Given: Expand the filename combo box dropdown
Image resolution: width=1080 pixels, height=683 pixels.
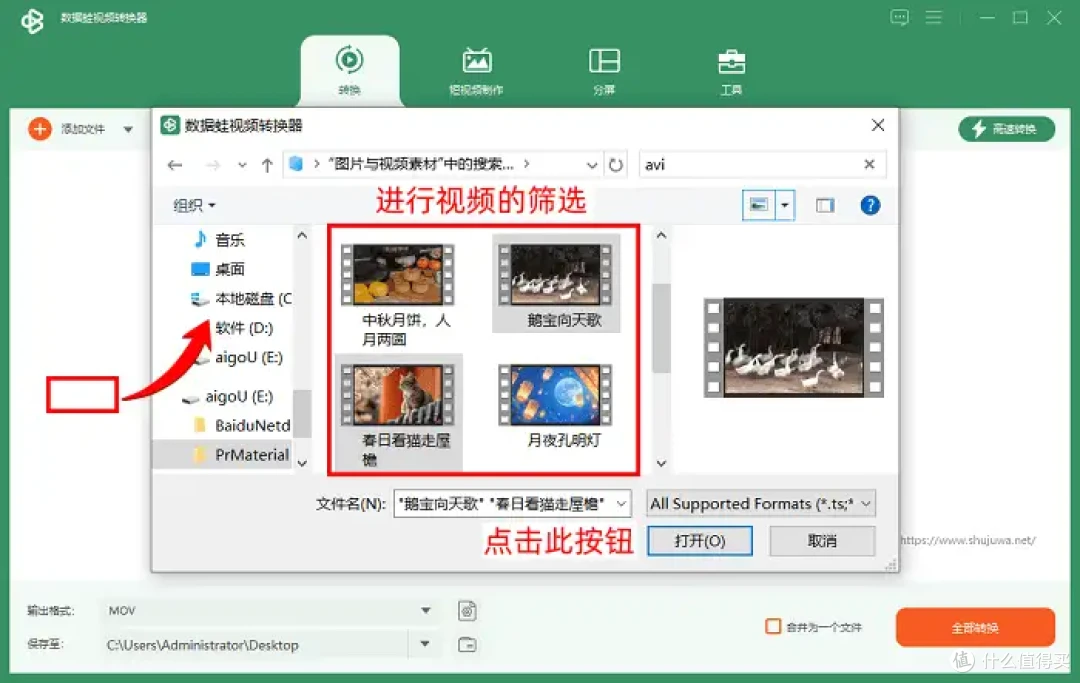Looking at the screenshot, I should click(x=621, y=504).
